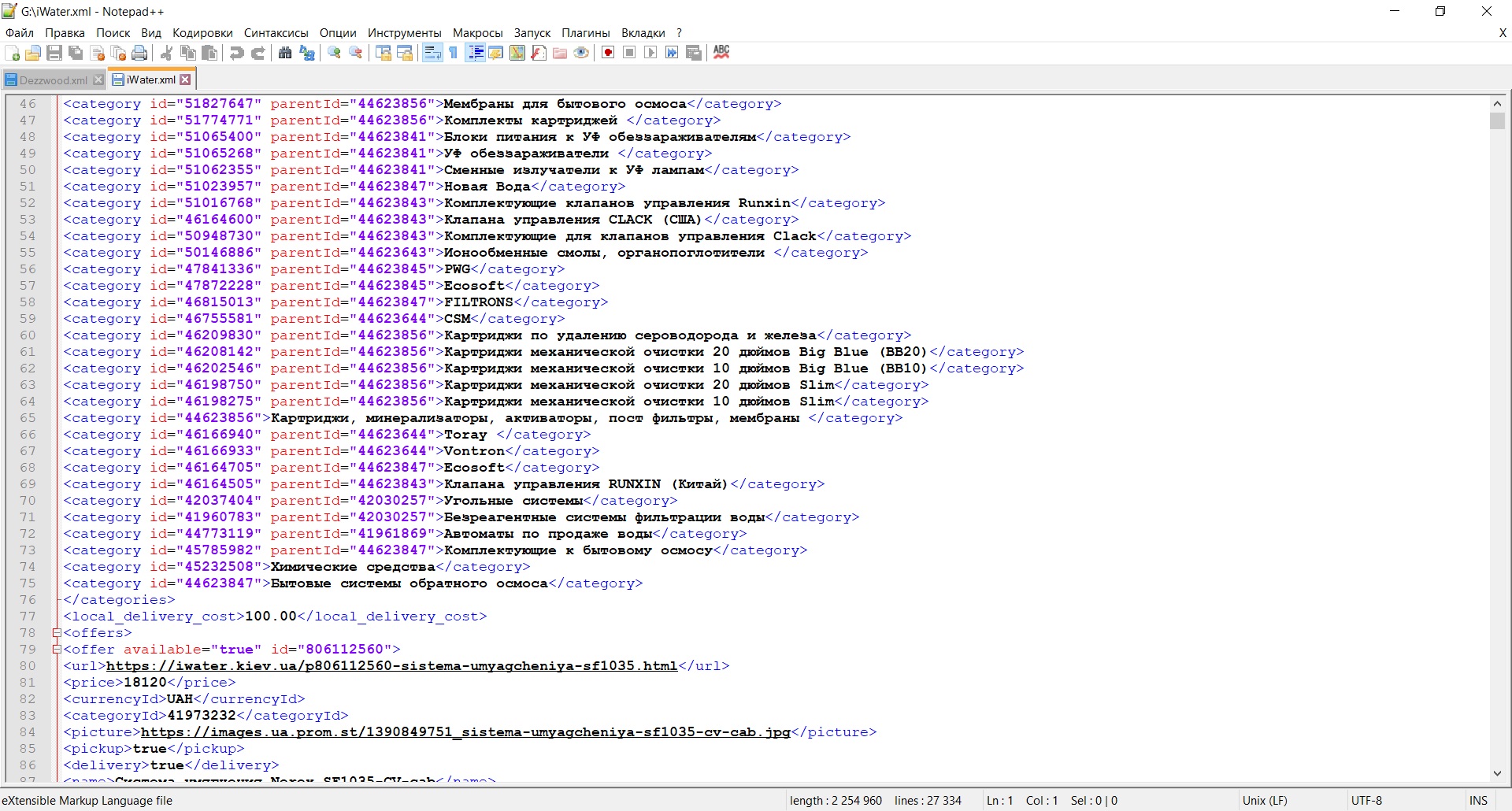Collapse the offer fold marker at line 79
Viewport: 1512px width, 811px height.
coord(57,650)
